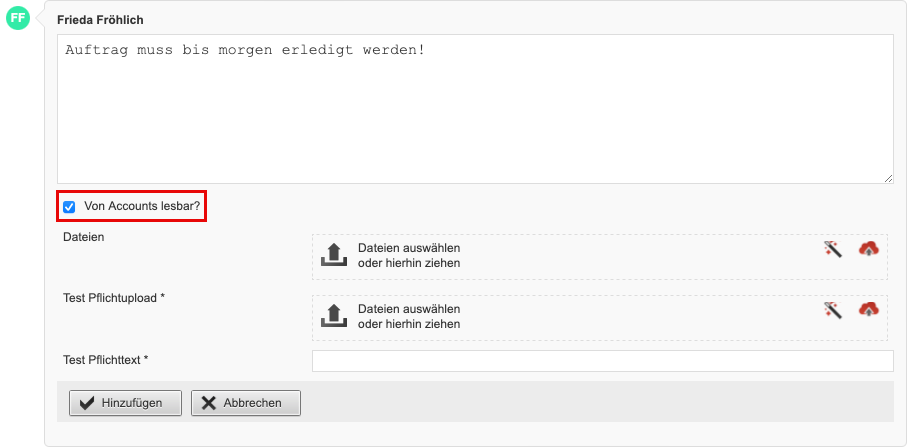Click the Hinzufügen button
Viewport: 907px width, 447px height.
click(x=126, y=403)
